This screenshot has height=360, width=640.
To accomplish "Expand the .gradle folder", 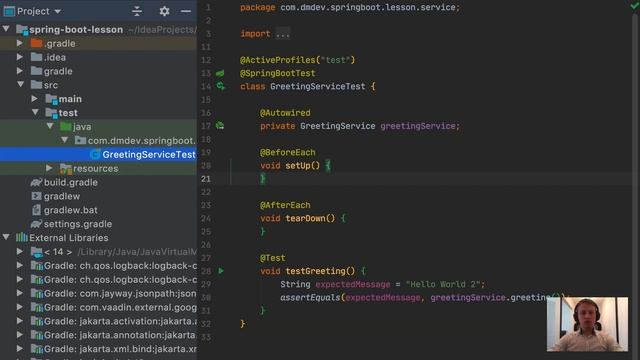I will (x=20, y=43).
